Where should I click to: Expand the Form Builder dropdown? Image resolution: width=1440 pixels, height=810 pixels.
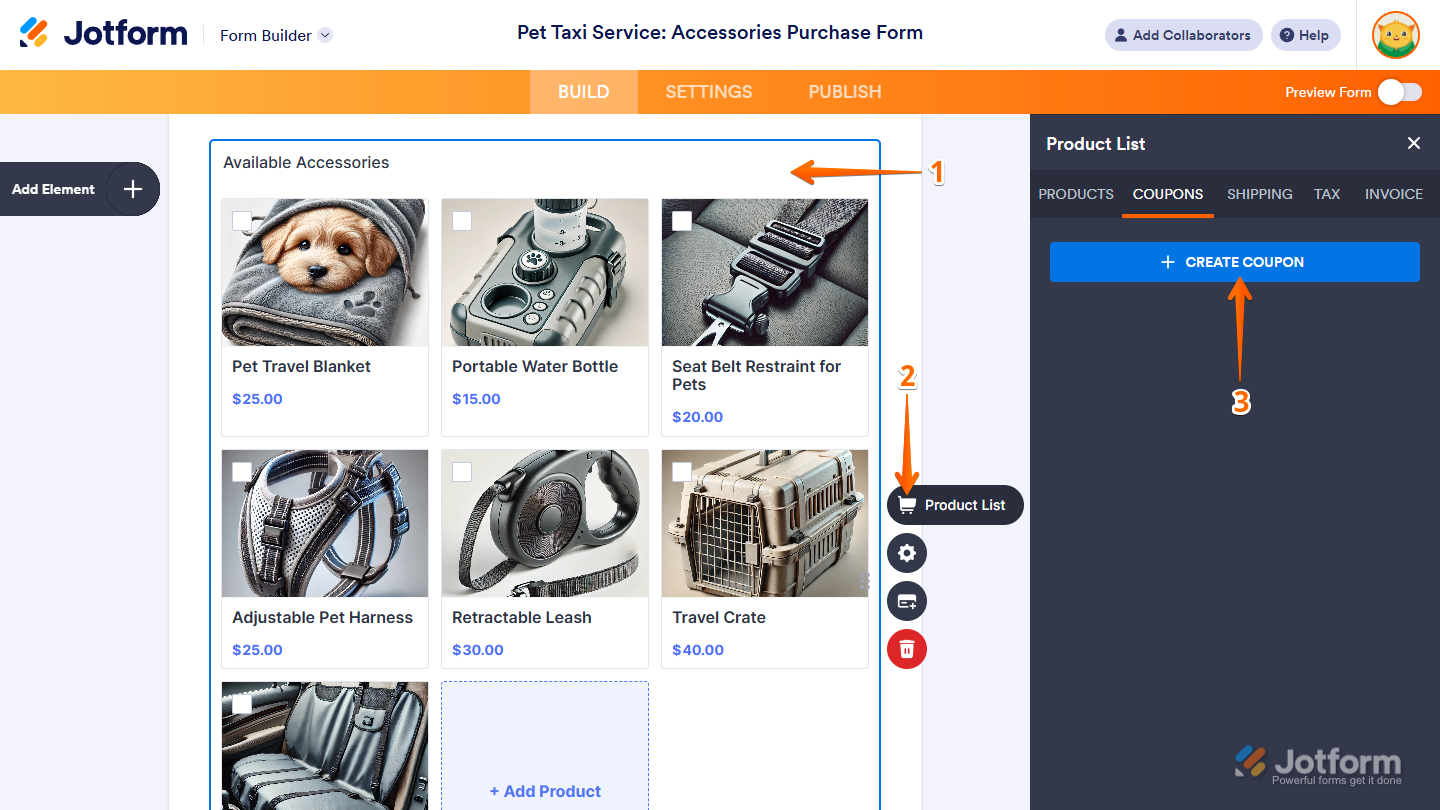click(325, 35)
